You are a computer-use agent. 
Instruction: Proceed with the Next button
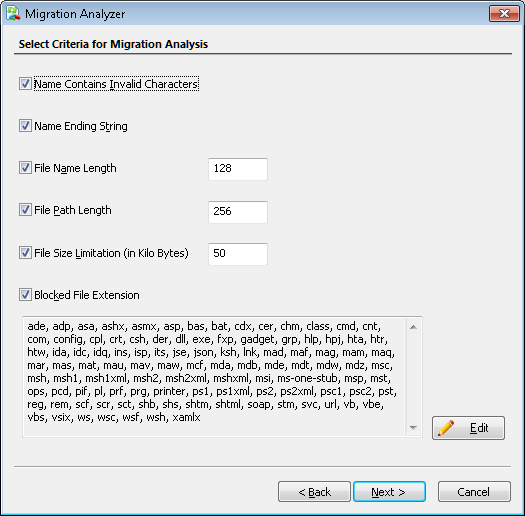389,492
